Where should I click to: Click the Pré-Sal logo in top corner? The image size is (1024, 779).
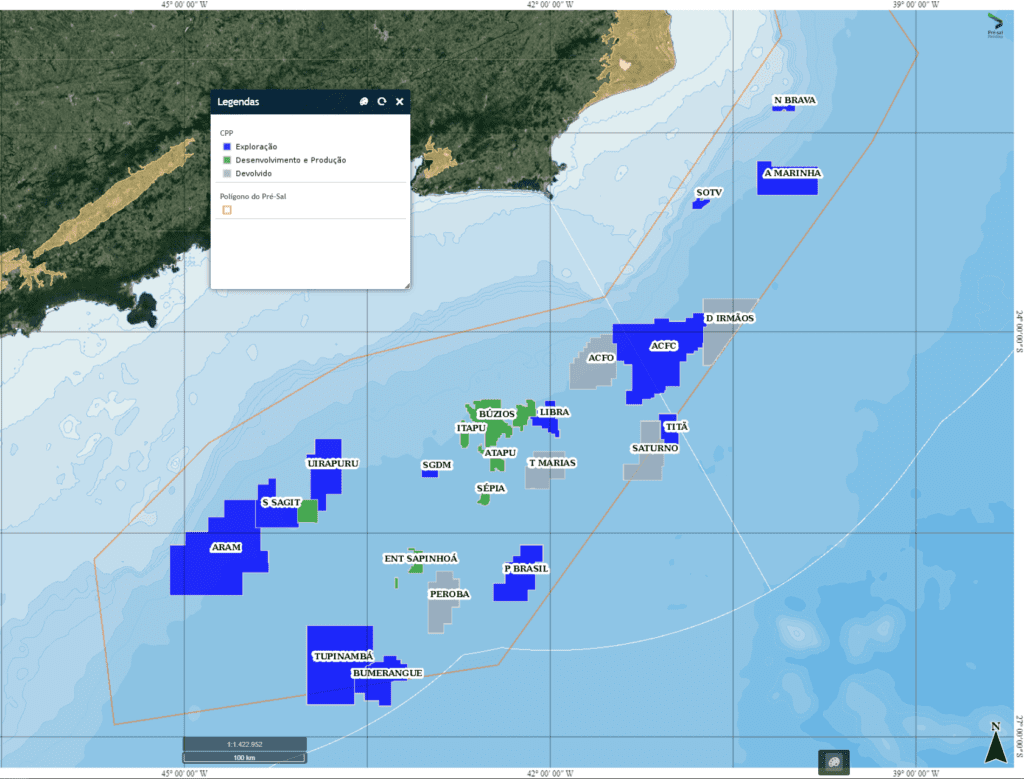point(996,24)
